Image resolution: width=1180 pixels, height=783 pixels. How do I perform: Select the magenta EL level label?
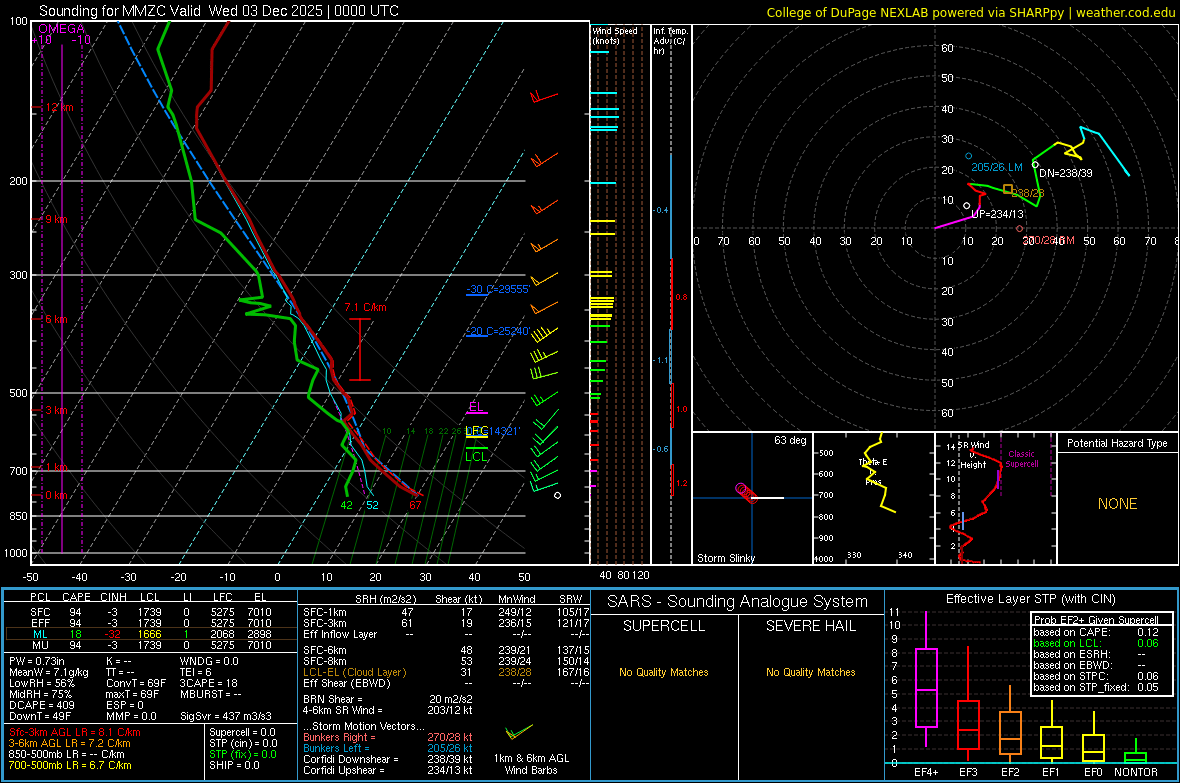[476, 407]
